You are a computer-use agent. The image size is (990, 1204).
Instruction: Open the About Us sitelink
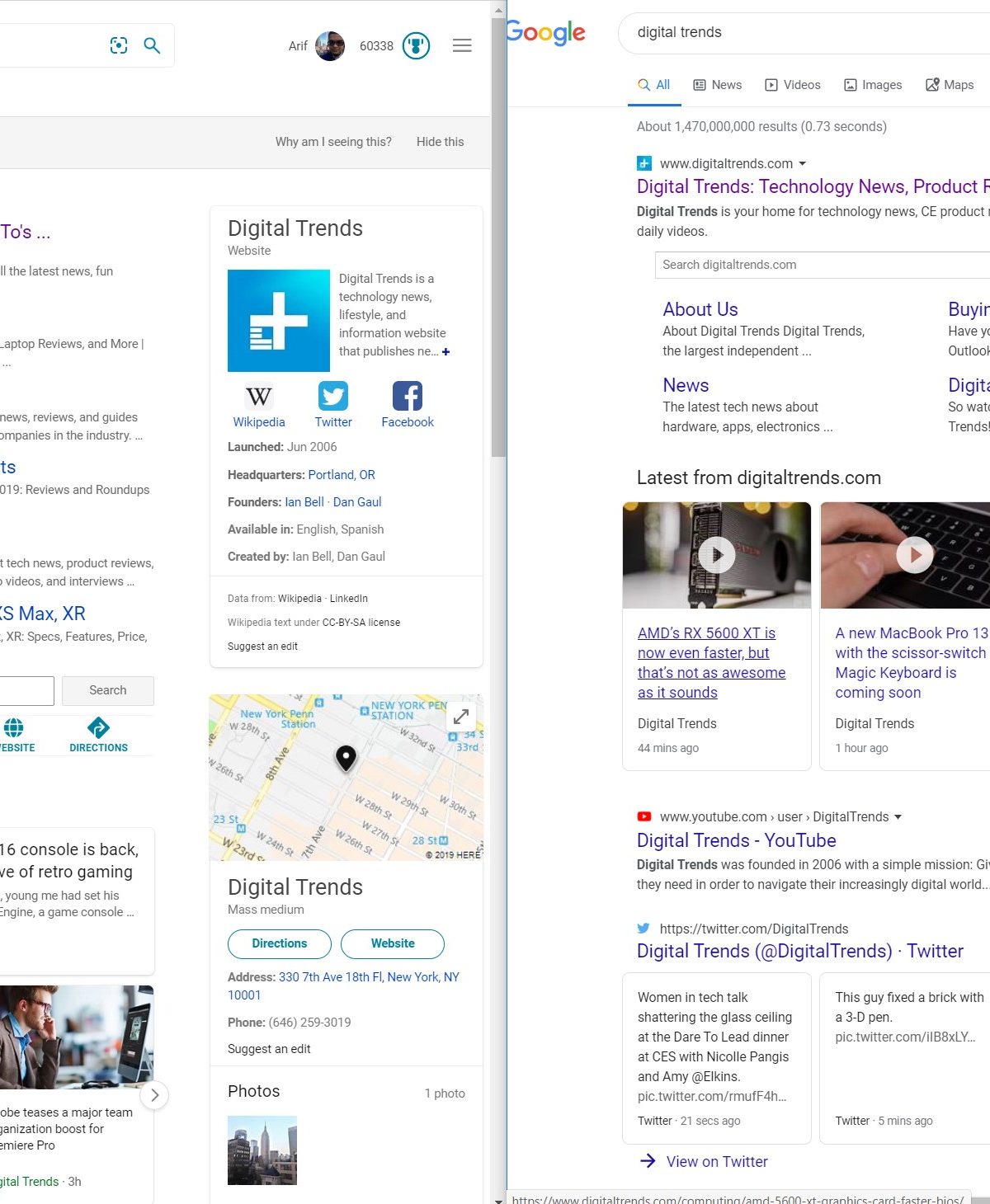[700, 309]
